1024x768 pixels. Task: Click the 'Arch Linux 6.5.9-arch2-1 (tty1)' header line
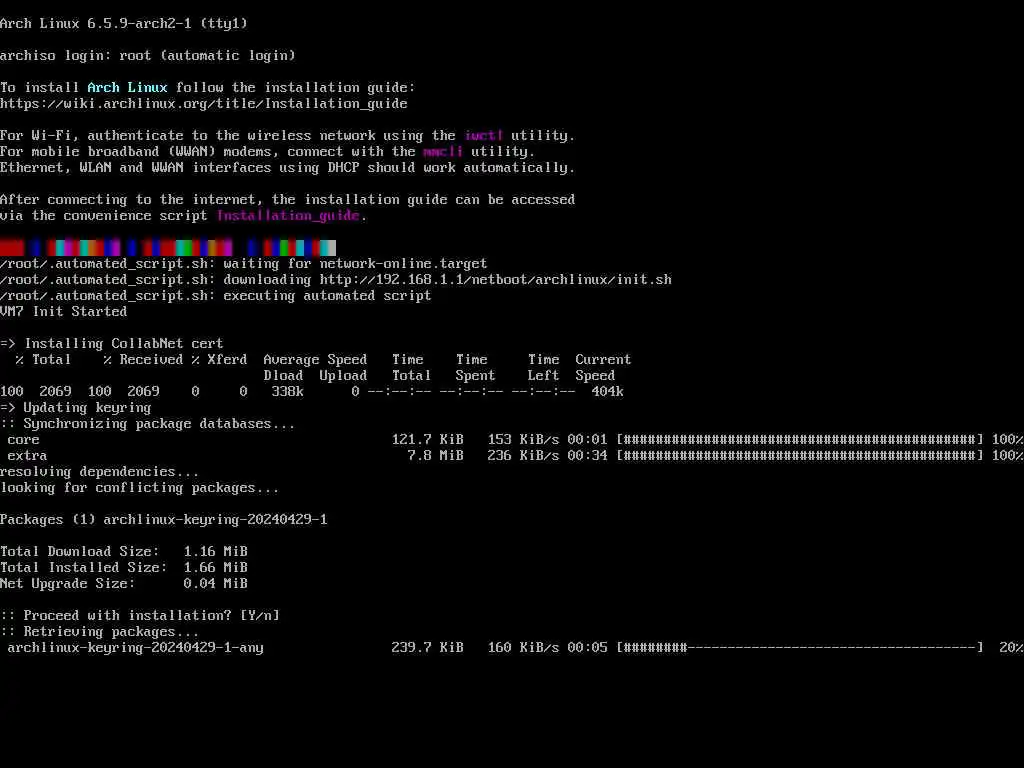124,24
